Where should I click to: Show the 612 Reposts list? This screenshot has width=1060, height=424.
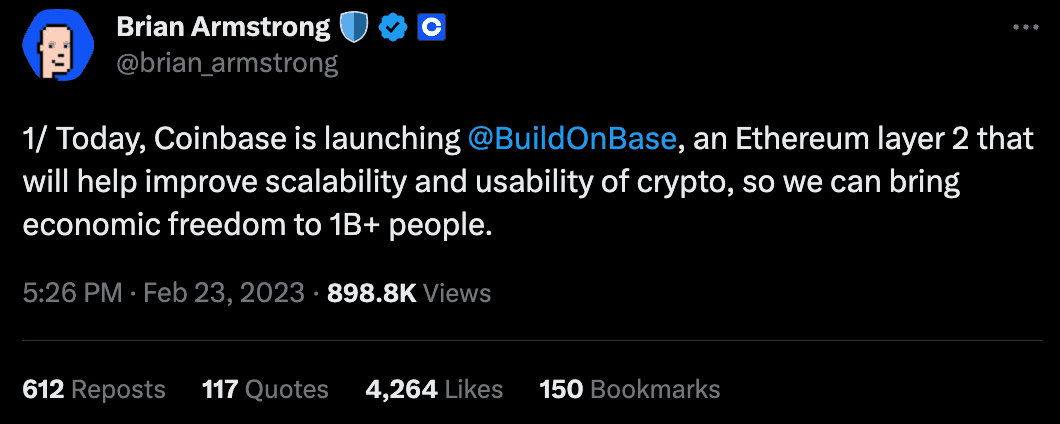93,389
